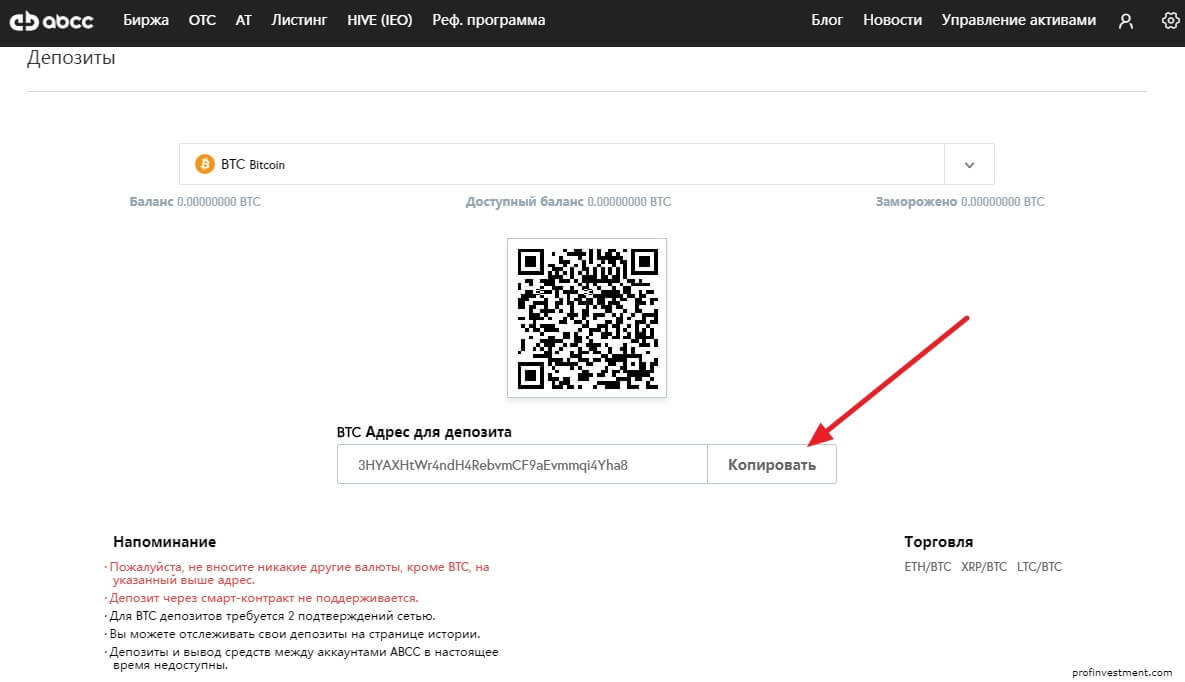Image resolution: width=1185 pixels, height=682 pixels.
Task: Click the BTC Адрес для депозита label
Action: point(424,432)
